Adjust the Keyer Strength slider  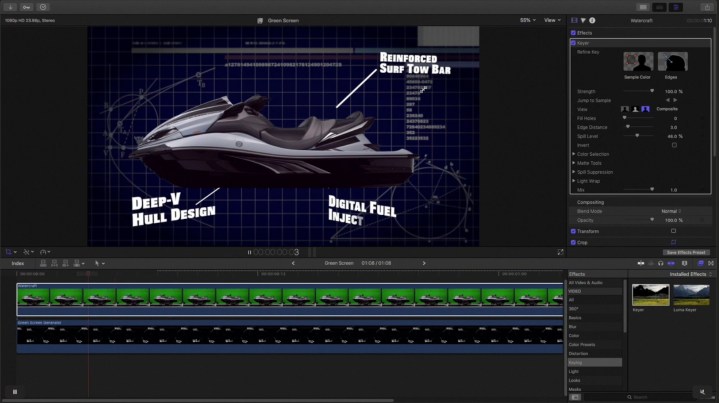pyautogui.click(x=652, y=90)
